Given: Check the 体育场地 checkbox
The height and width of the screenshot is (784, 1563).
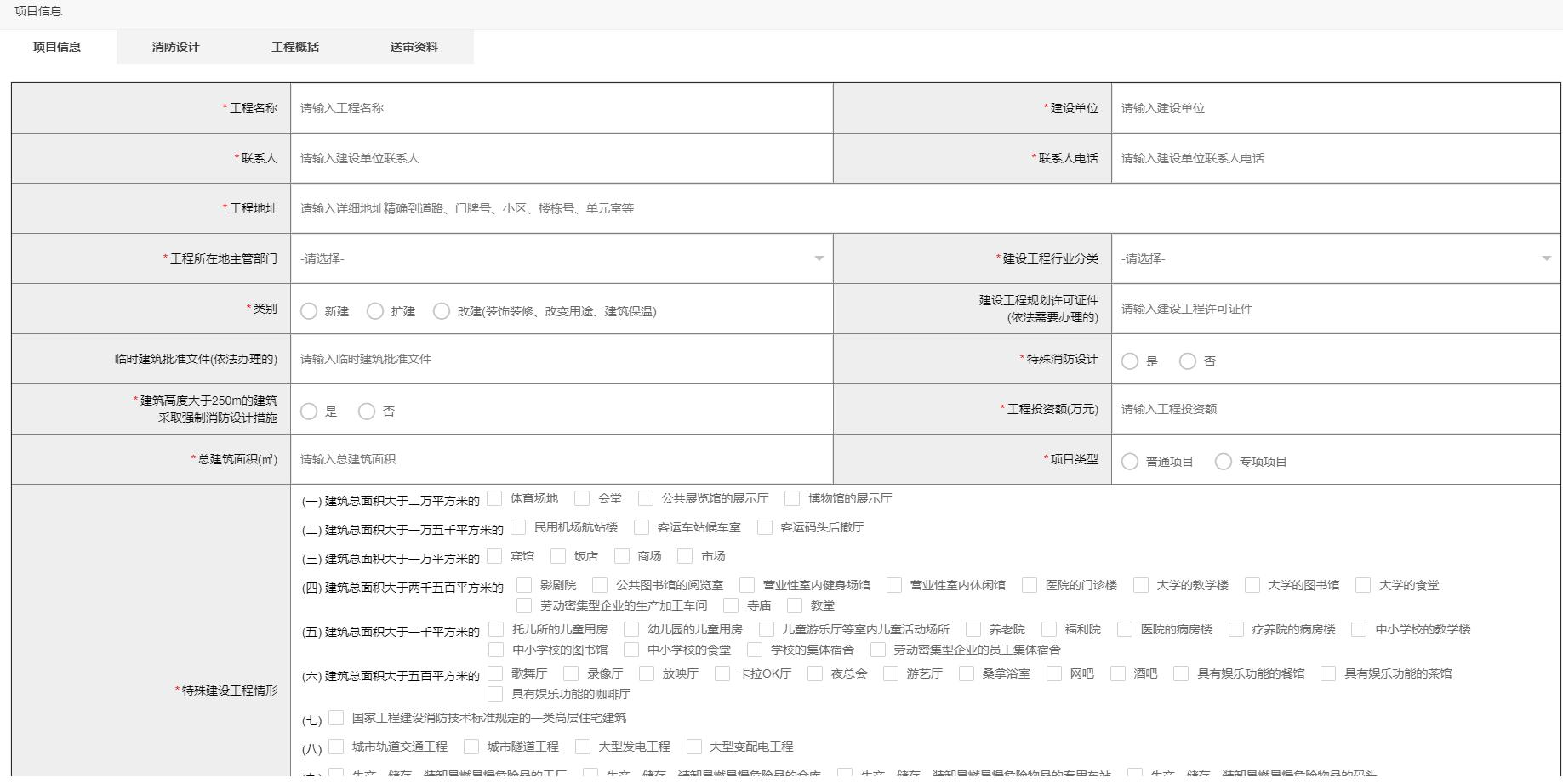Looking at the screenshot, I should (493, 499).
